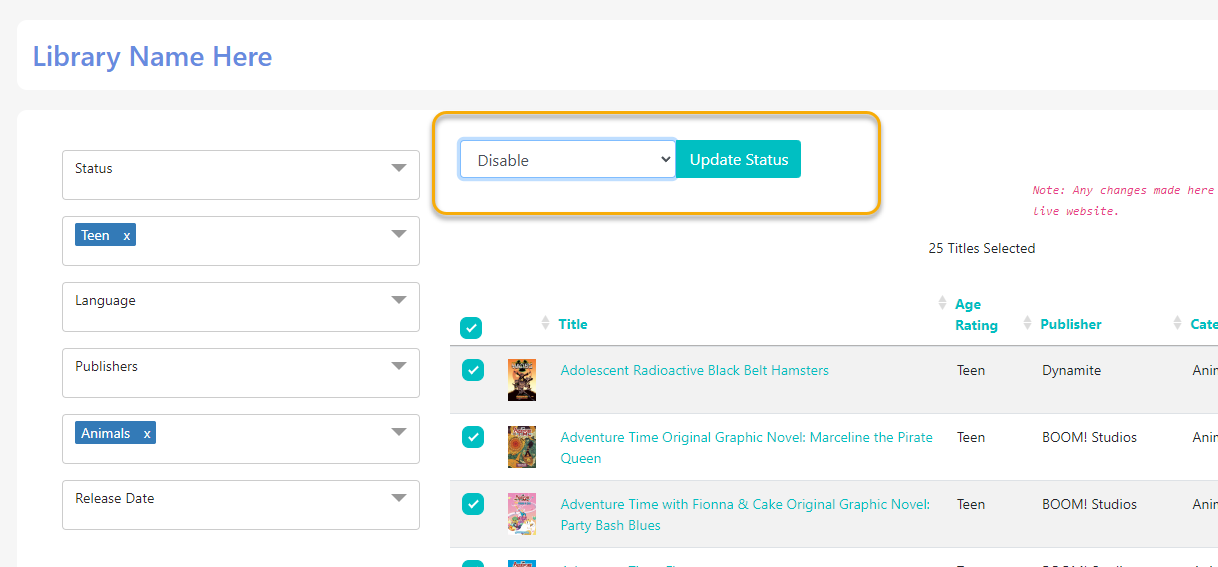Click Party Bash Blues cover thumbnail
The image size is (1218, 567).
coord(522,514)
